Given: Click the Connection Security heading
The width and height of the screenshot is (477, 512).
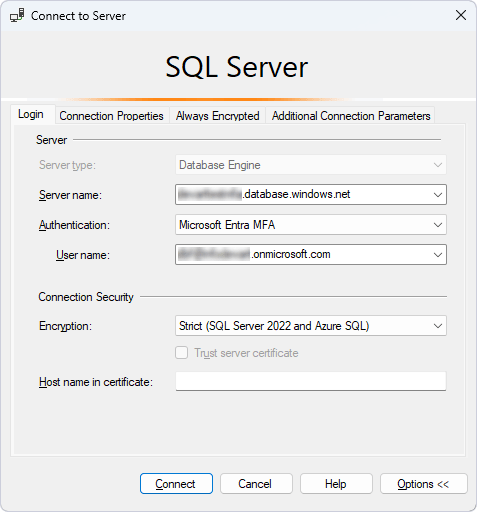Looking at the screenshot, I should (86, 297).
